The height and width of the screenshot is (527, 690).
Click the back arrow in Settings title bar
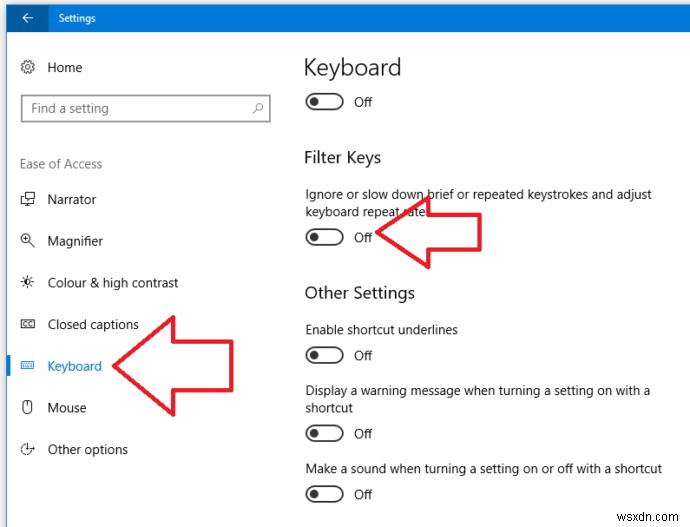tap(28, 18)
